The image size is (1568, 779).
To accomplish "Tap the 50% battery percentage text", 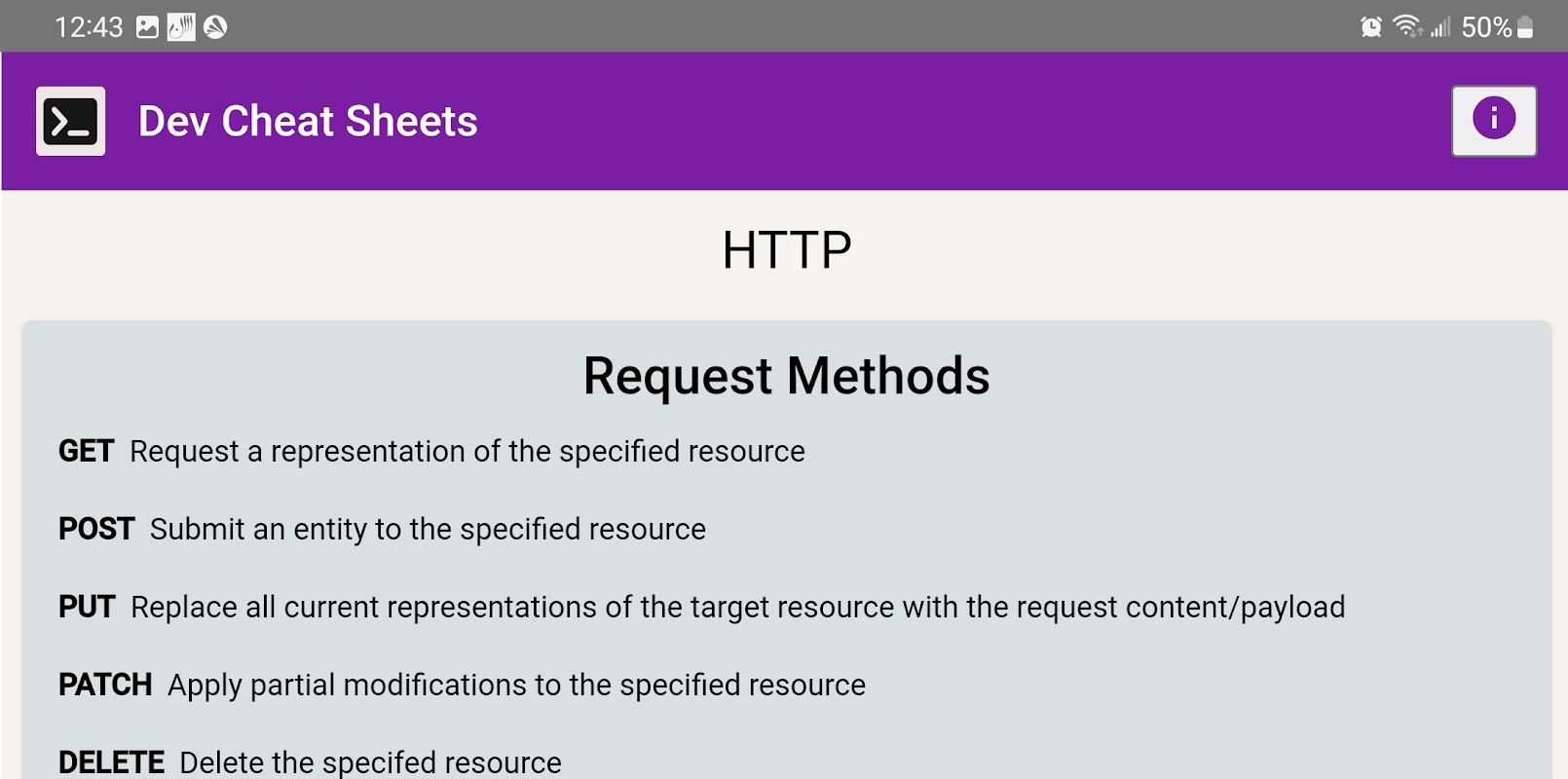I will [x=1485, y=27].
